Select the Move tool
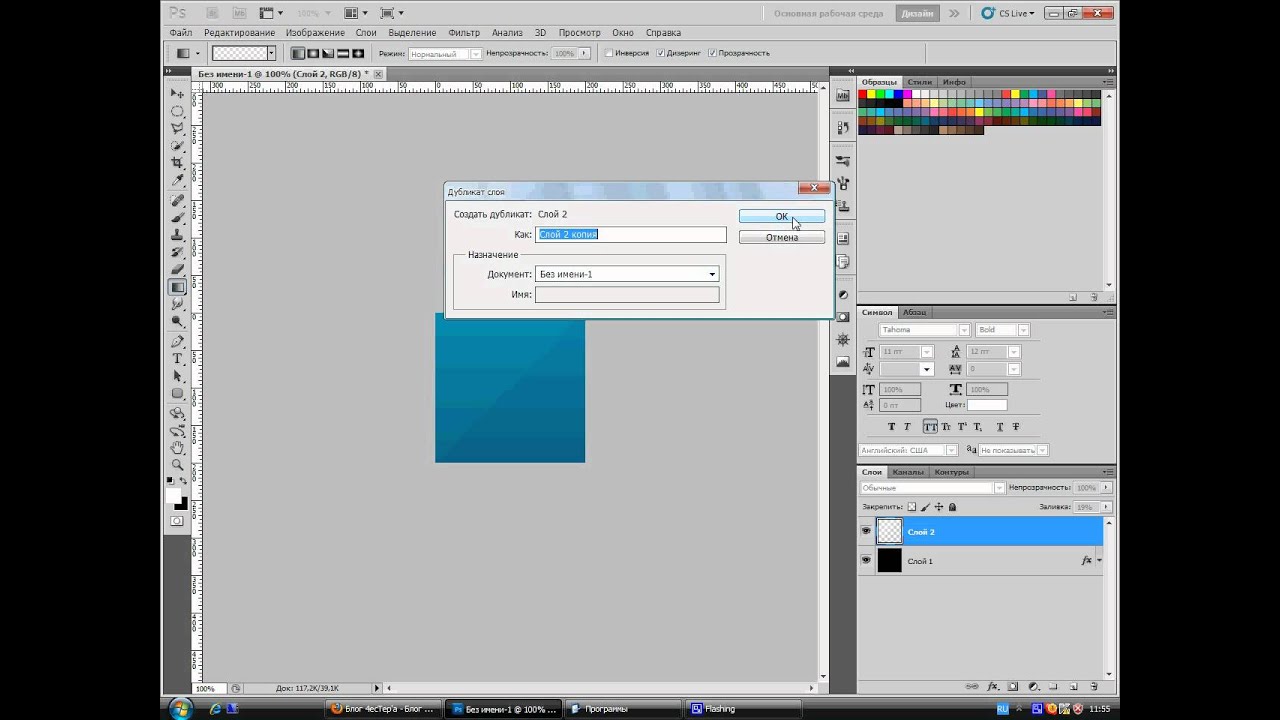The image size is (1280, 720). pos(178,93)
